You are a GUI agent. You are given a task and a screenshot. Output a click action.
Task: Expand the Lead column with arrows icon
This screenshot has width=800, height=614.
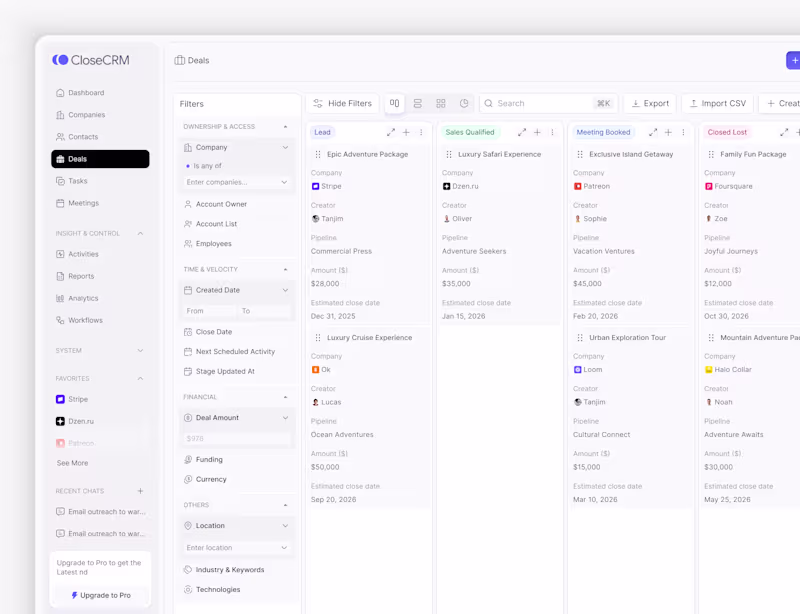391,132
